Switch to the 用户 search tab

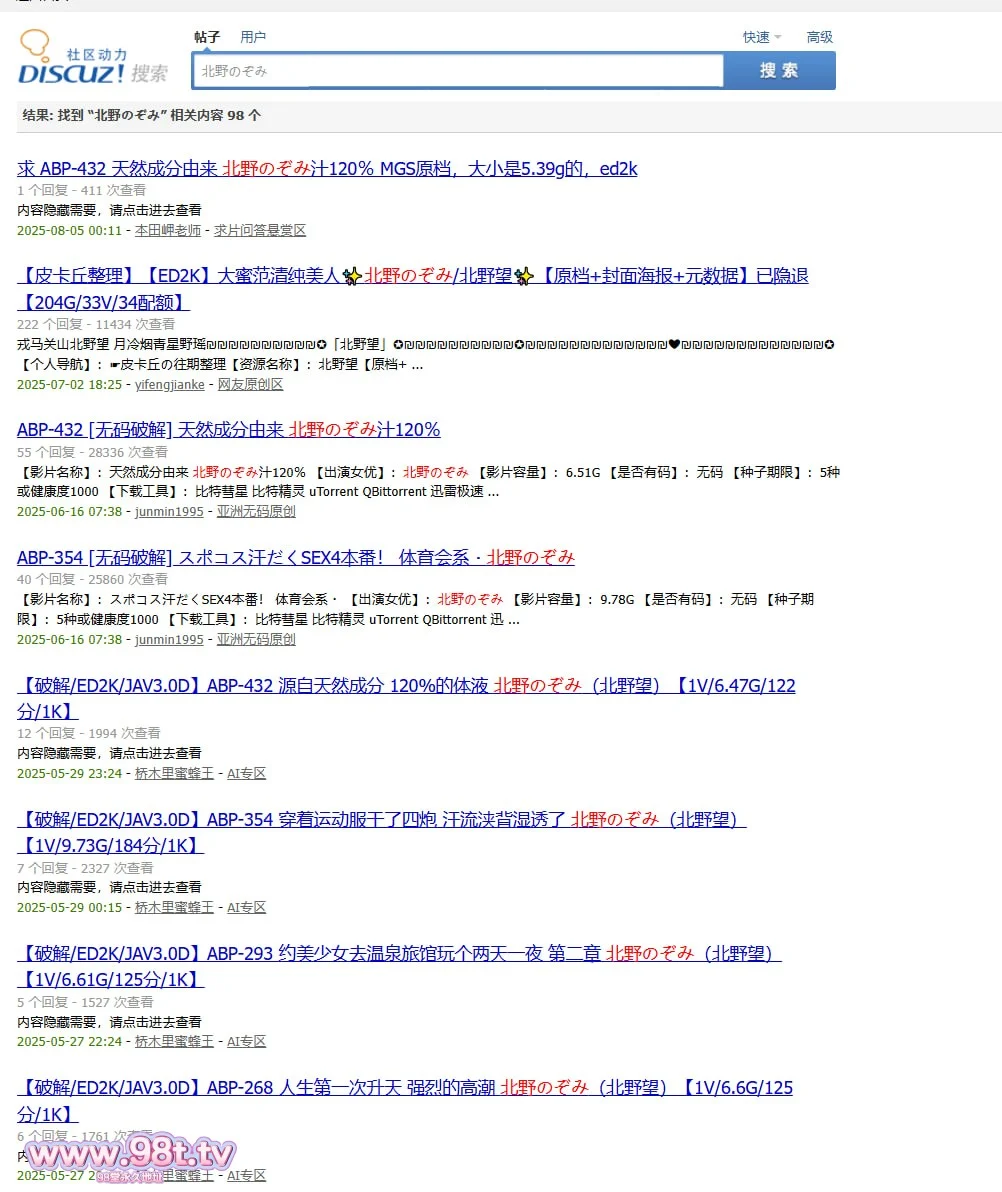[x=253, y=37]
